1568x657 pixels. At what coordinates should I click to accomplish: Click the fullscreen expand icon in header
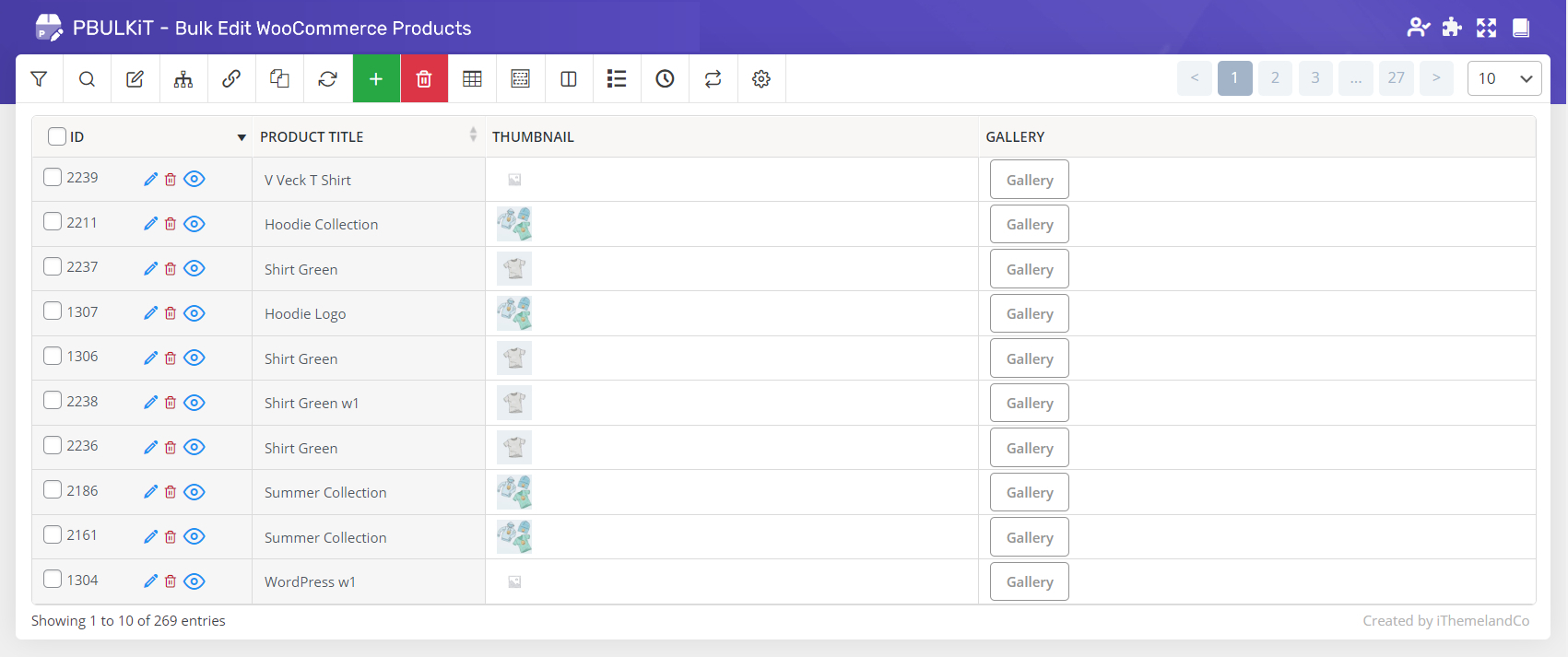coord(1486,28)
